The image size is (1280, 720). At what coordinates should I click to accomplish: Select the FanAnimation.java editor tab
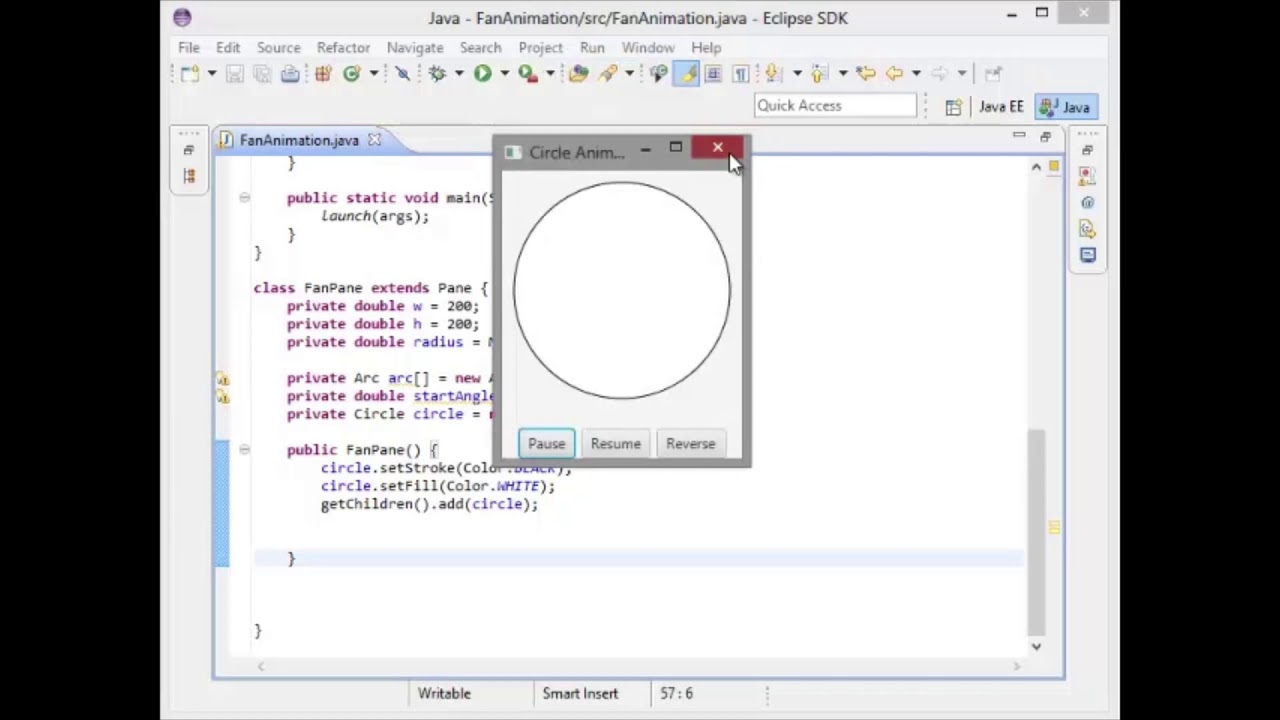tap(299, 140)
